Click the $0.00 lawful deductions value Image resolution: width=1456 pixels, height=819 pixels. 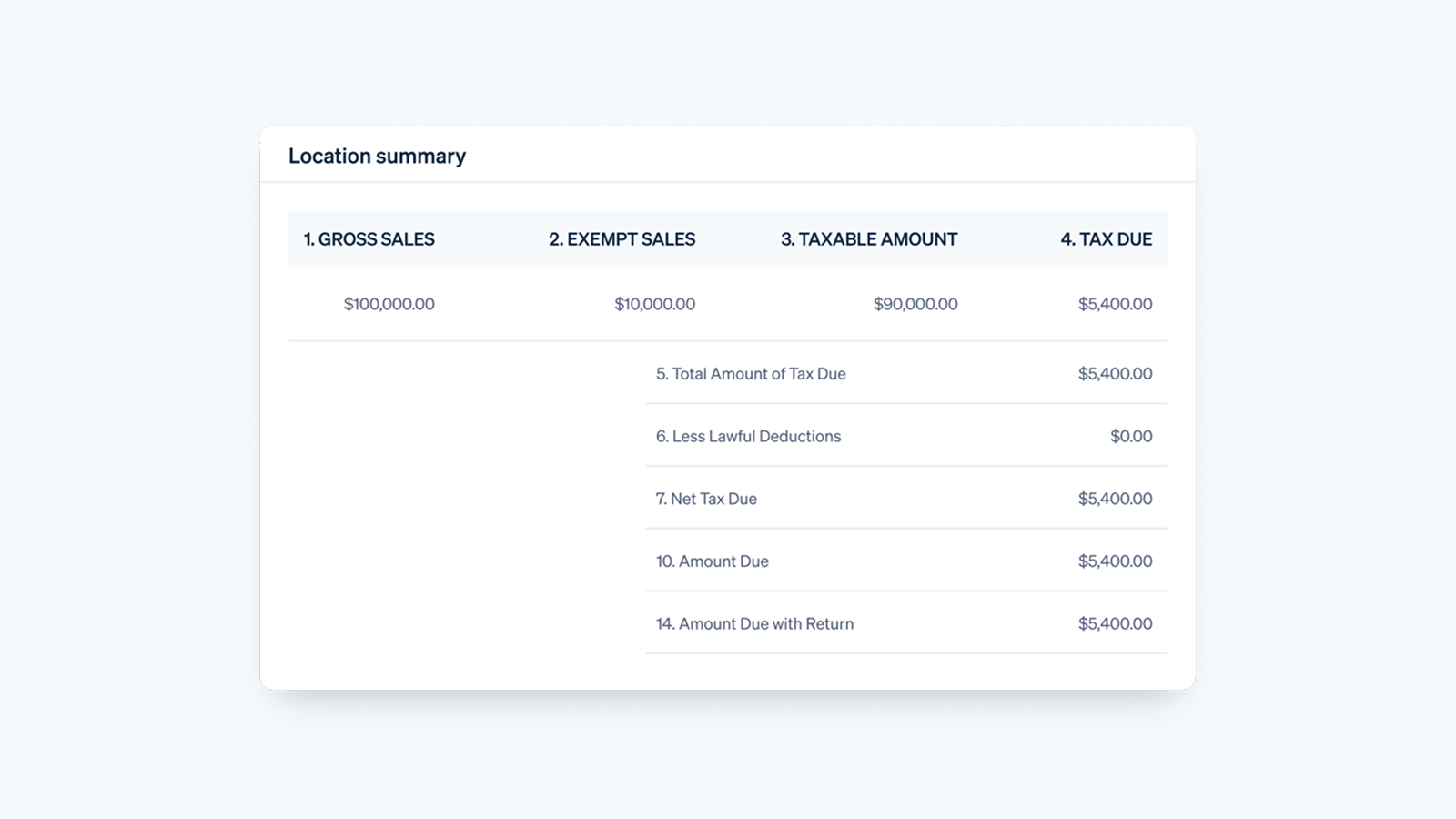coord(1131,437)
